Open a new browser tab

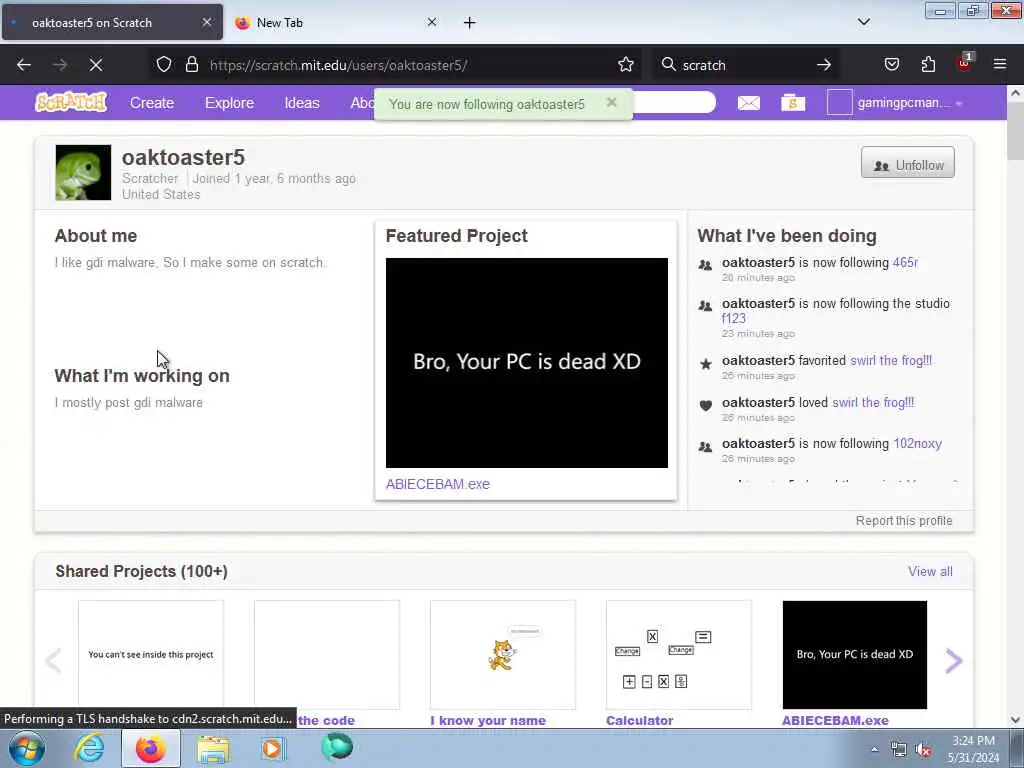(470, 23)
